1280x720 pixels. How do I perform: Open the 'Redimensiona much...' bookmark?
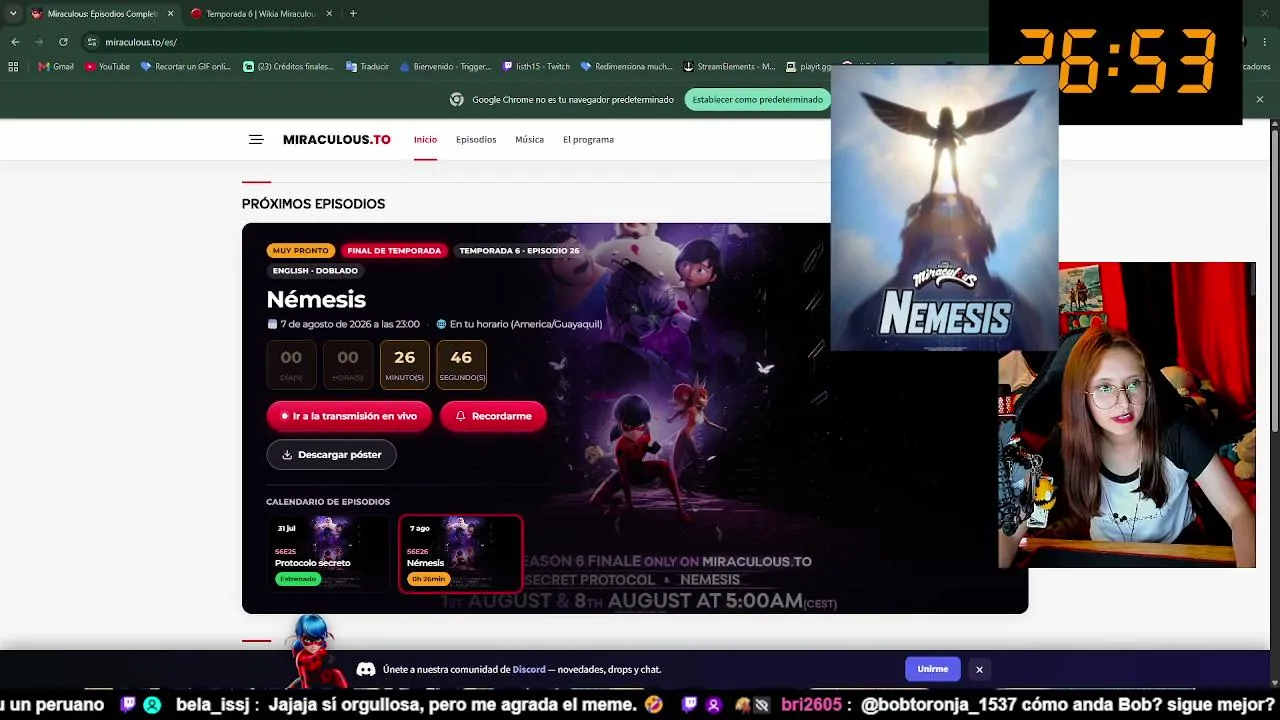[x=626, y=67]
